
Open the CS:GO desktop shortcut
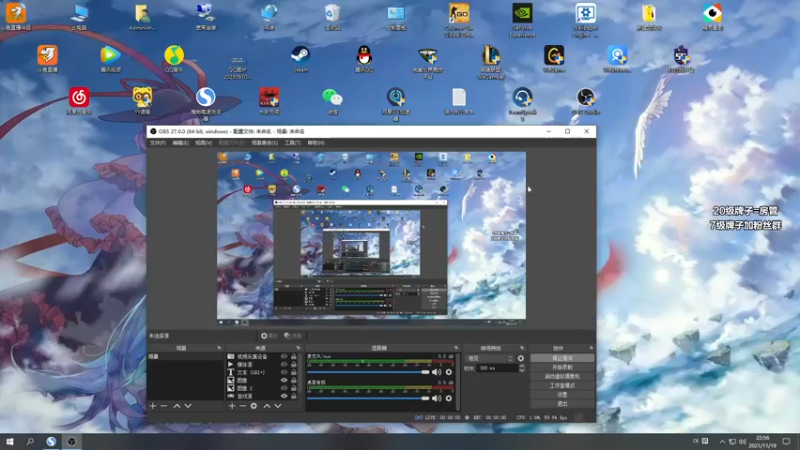click(x=459, y=14)
